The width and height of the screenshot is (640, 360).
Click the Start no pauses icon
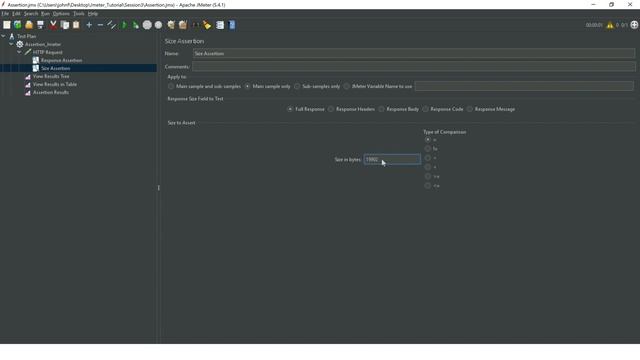136,25
